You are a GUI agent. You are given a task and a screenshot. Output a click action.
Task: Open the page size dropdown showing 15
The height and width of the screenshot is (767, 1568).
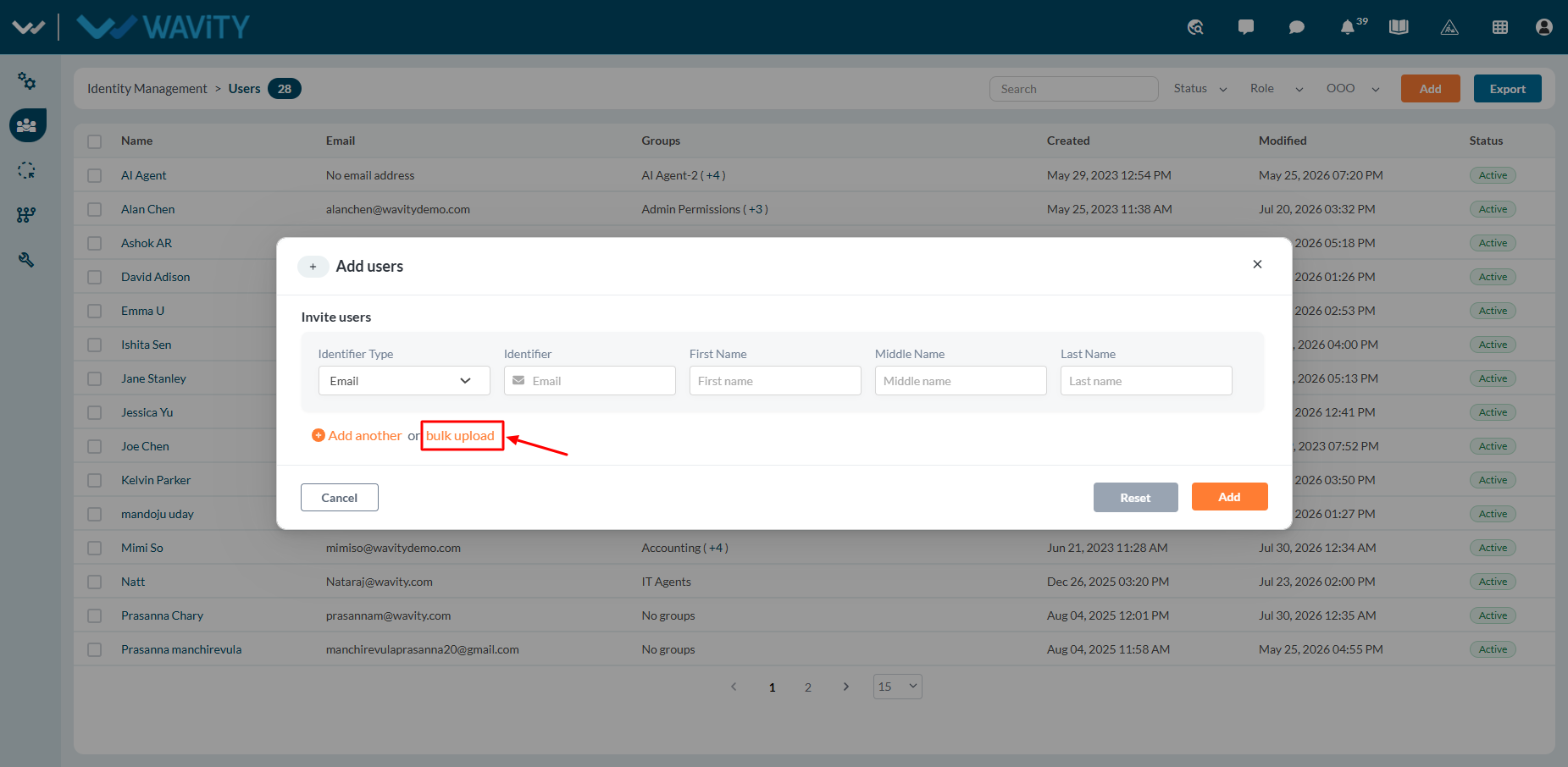[x=898, y=687]
